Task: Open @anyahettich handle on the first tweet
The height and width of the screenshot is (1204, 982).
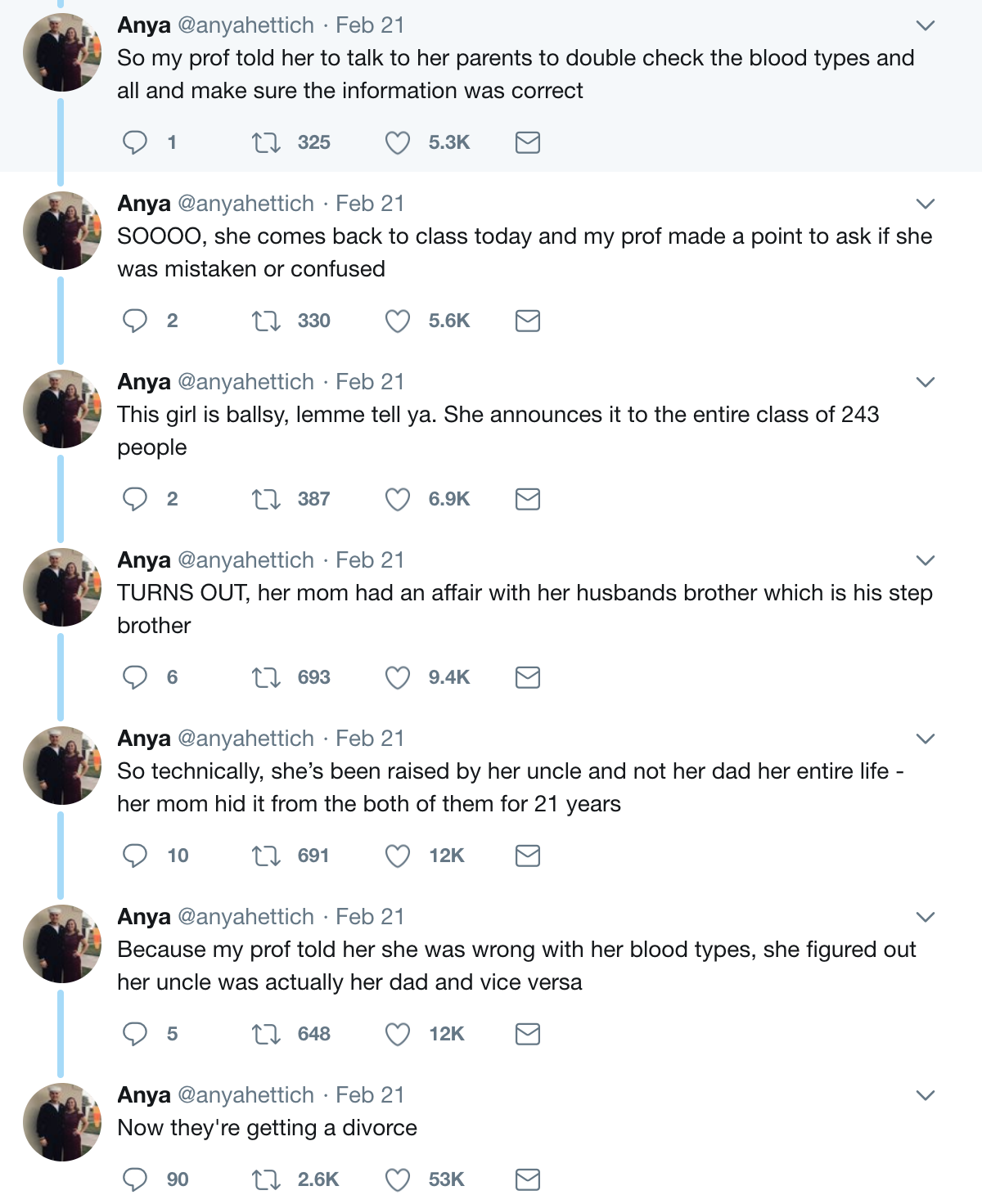Action: [245, 25]
